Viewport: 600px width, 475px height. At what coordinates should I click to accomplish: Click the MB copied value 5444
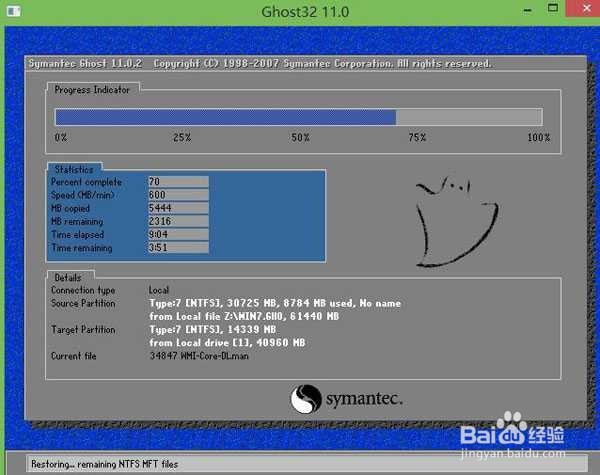tap(178, 208)
